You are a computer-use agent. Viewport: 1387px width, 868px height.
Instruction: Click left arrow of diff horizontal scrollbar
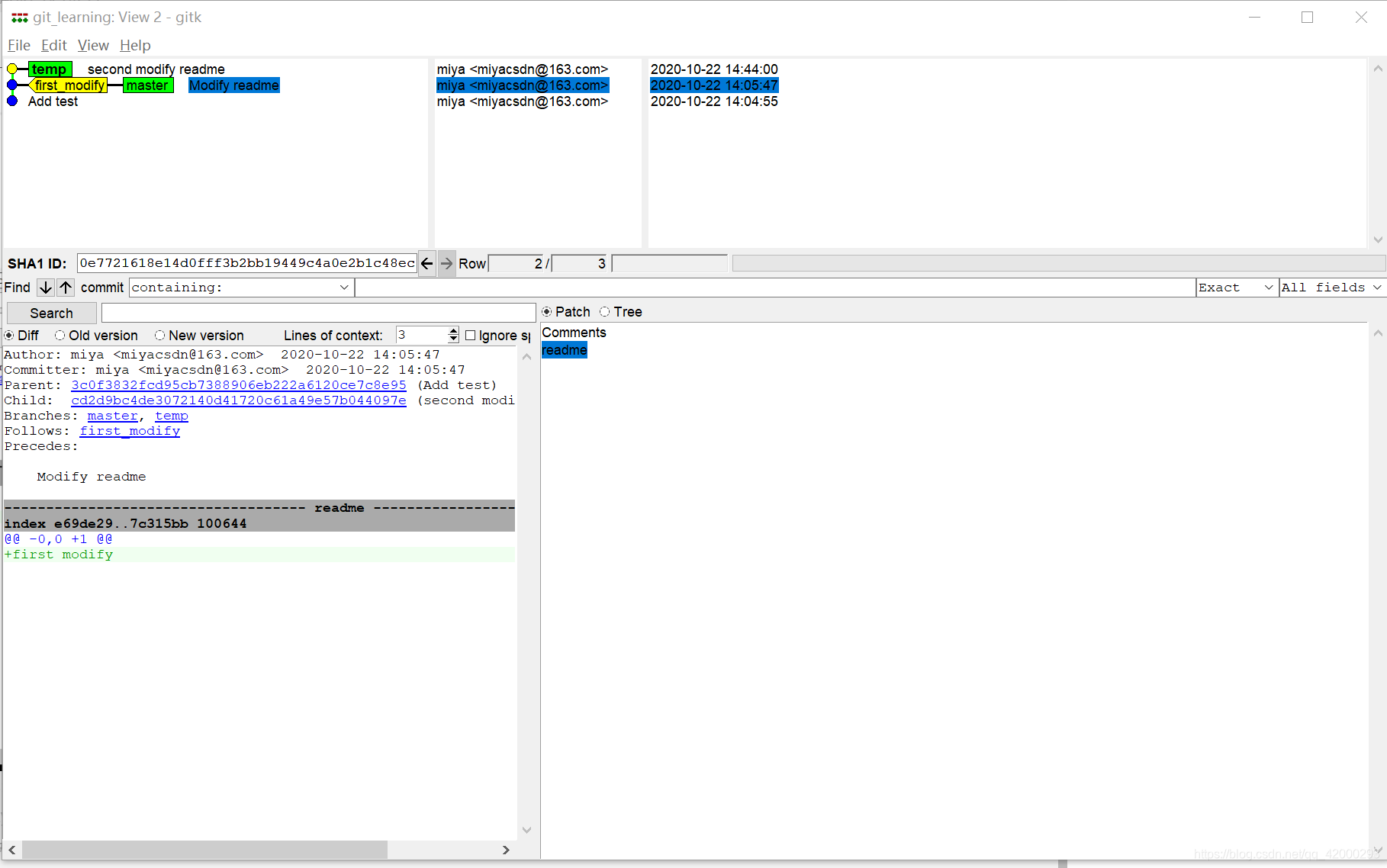point(12,850)
